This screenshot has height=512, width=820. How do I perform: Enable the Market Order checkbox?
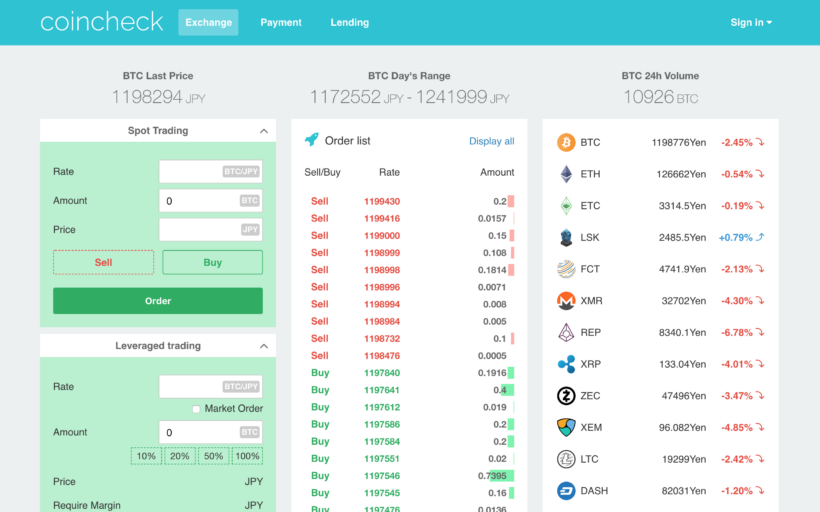[x=197, y=409]
